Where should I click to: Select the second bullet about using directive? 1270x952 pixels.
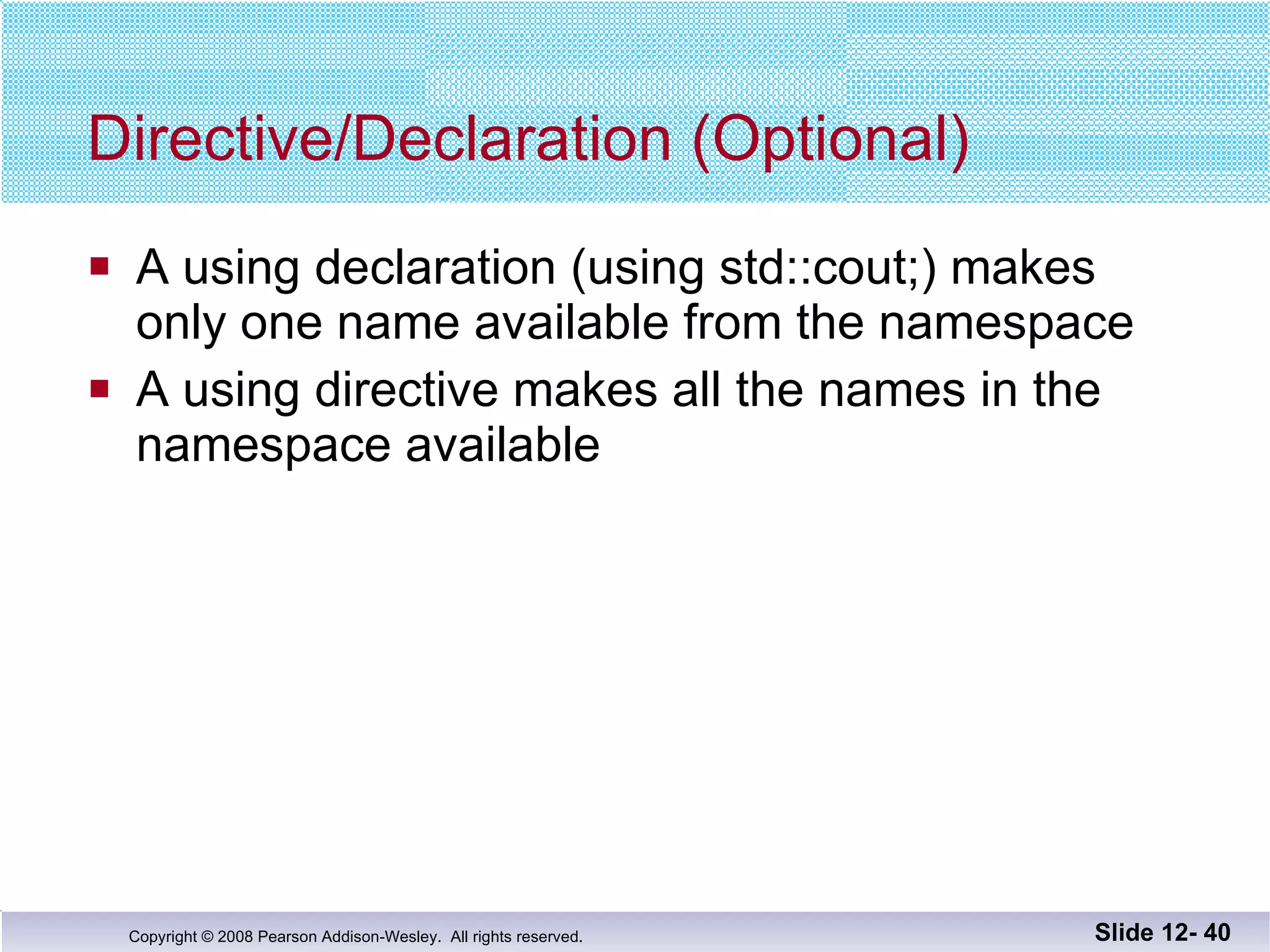618,417
